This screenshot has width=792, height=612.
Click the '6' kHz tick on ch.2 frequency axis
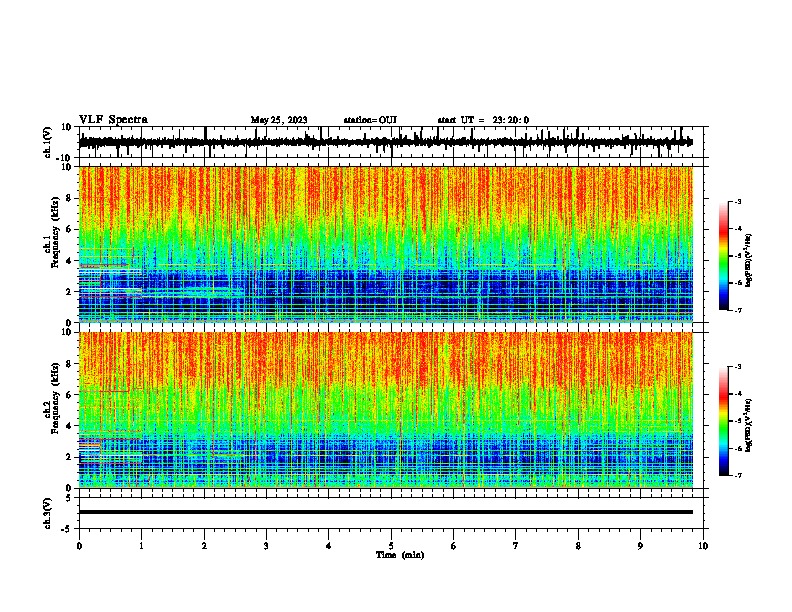tap(69, 395)
